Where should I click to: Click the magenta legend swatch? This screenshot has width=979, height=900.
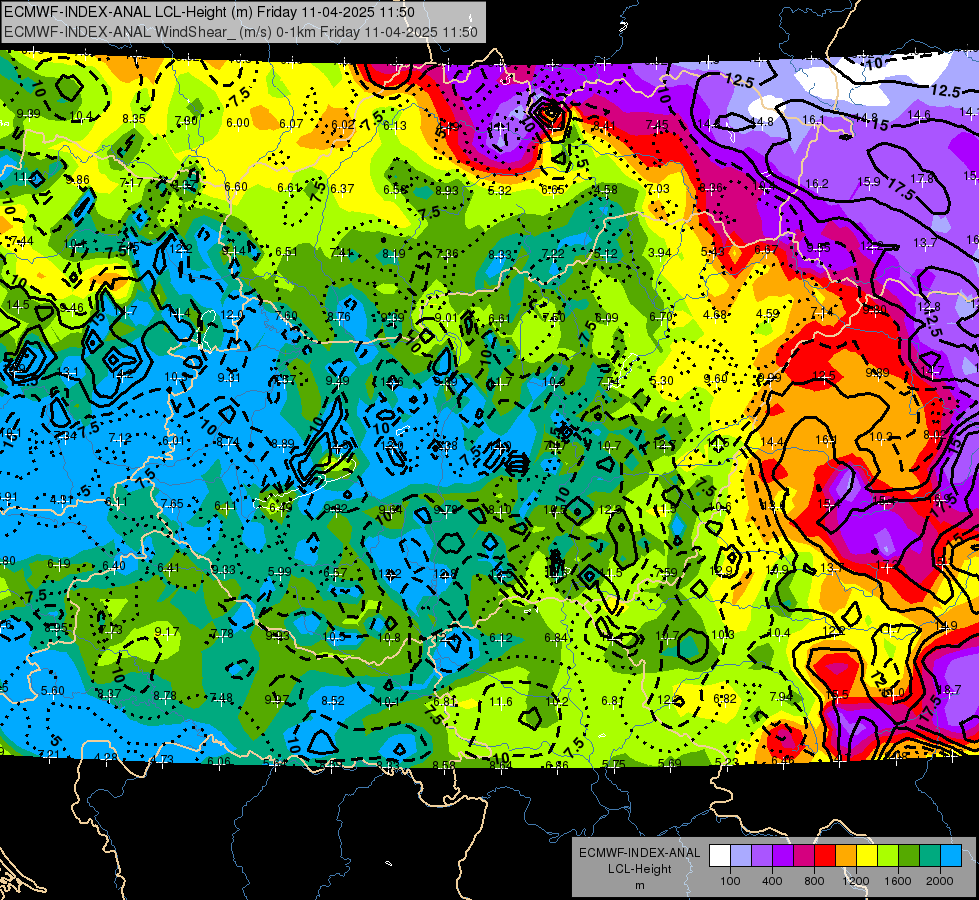804,856
